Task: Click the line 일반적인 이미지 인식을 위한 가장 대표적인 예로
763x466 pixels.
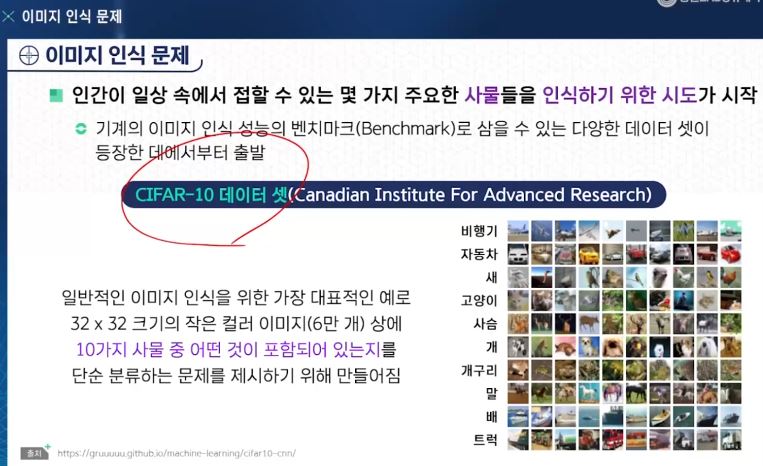Action: (x=236, y=297)
